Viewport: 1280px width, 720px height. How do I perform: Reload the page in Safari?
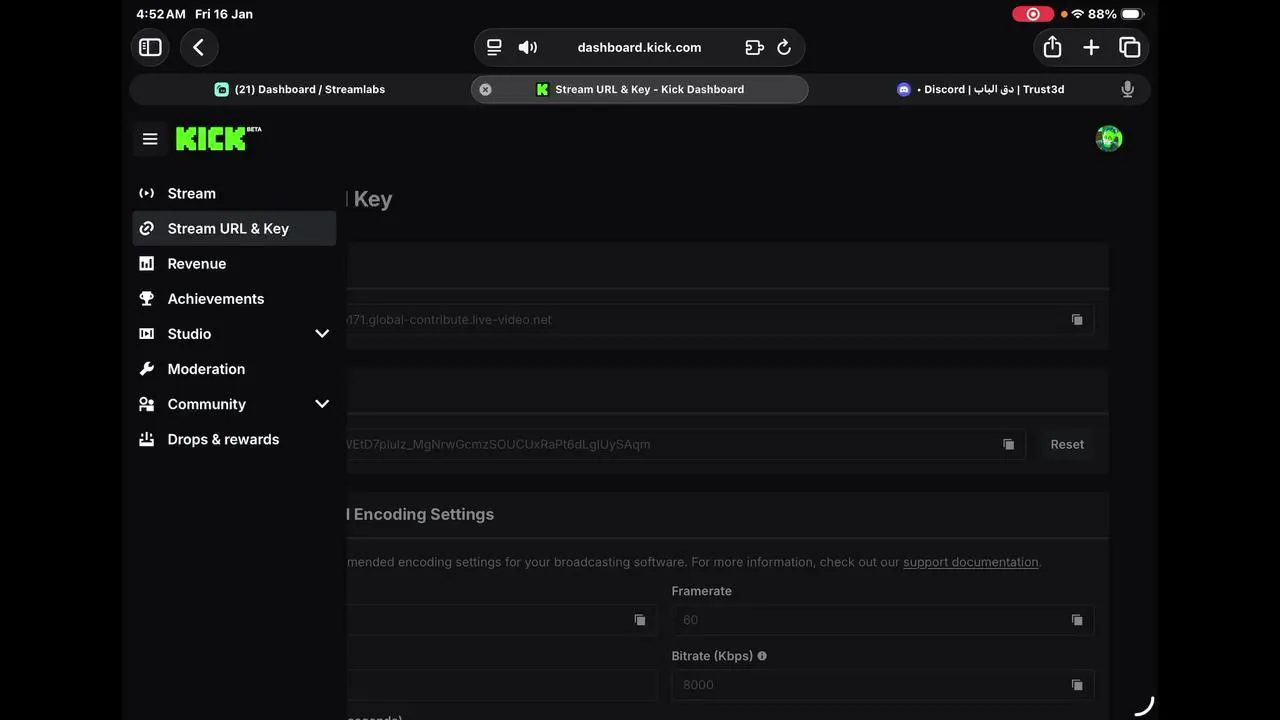pos(784,47)
